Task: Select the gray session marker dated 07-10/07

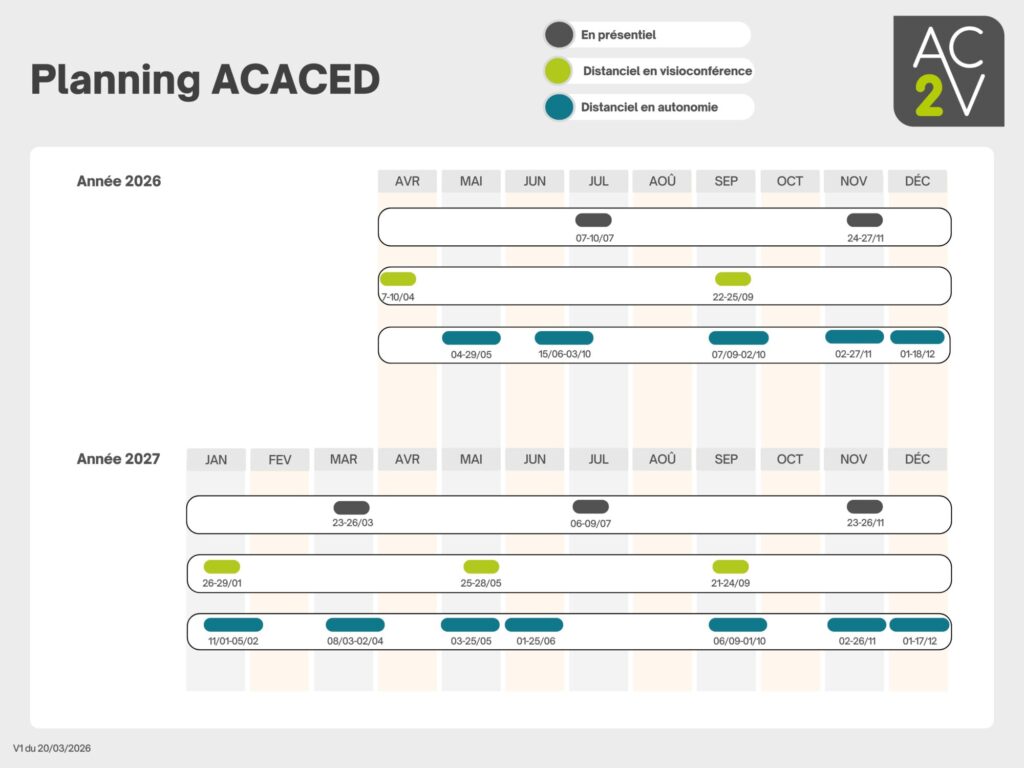Action: click(593, 220)
